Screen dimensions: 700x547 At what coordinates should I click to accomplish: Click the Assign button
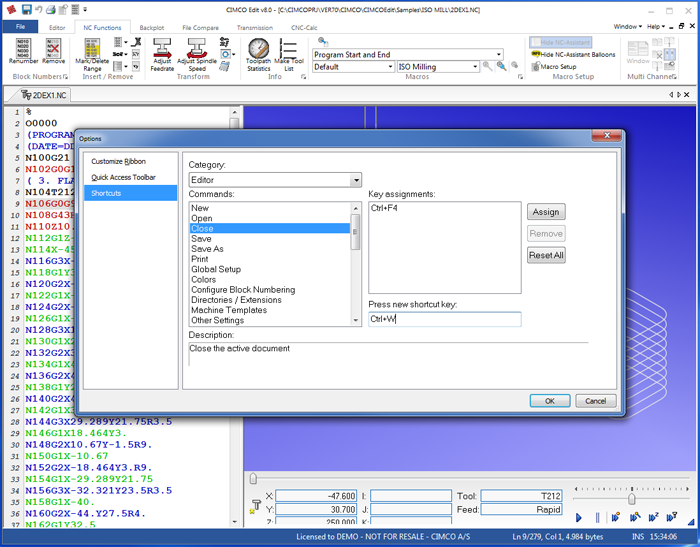point(546,212)
